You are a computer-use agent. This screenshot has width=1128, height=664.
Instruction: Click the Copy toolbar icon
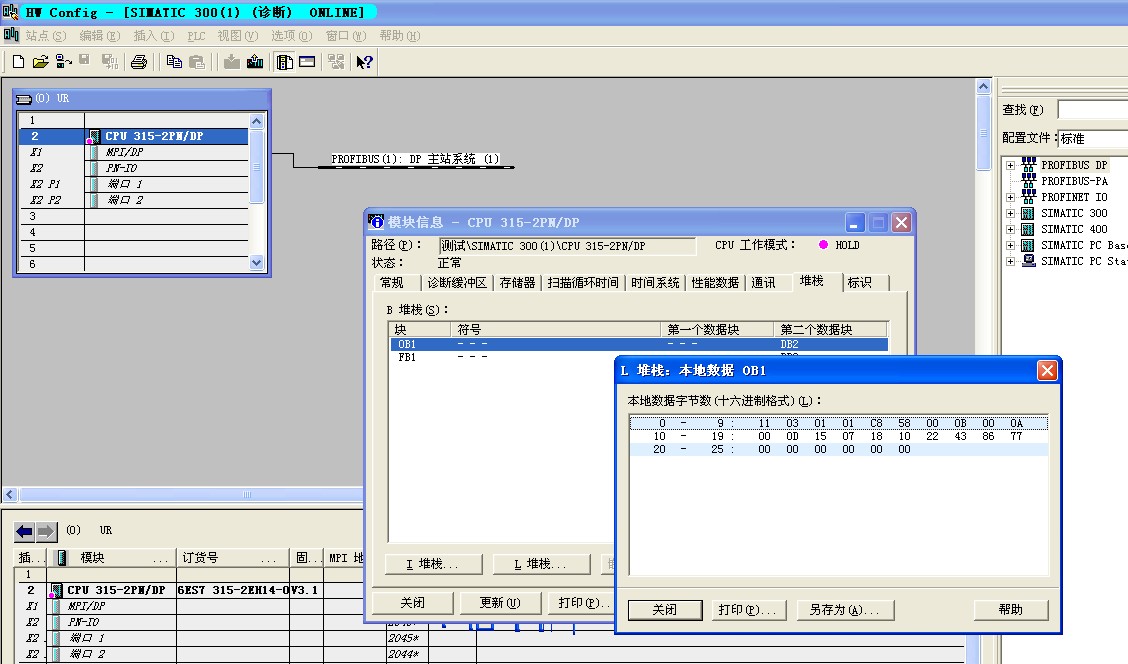pos(174,62)
